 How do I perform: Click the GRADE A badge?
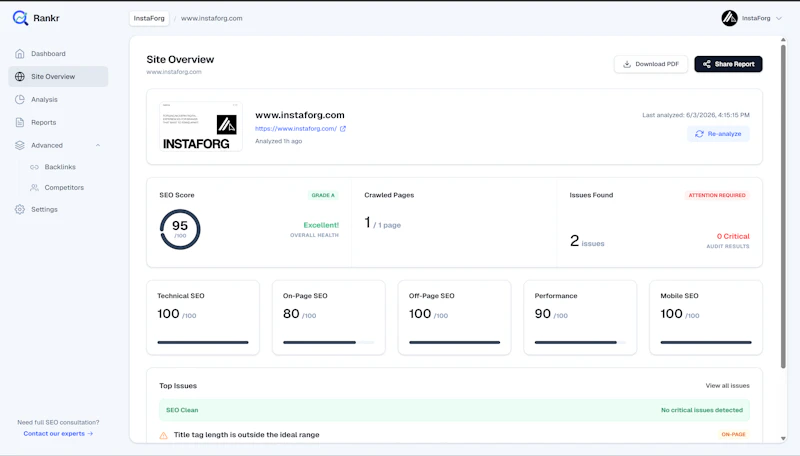pyautogui.click(x=323, y=195)
